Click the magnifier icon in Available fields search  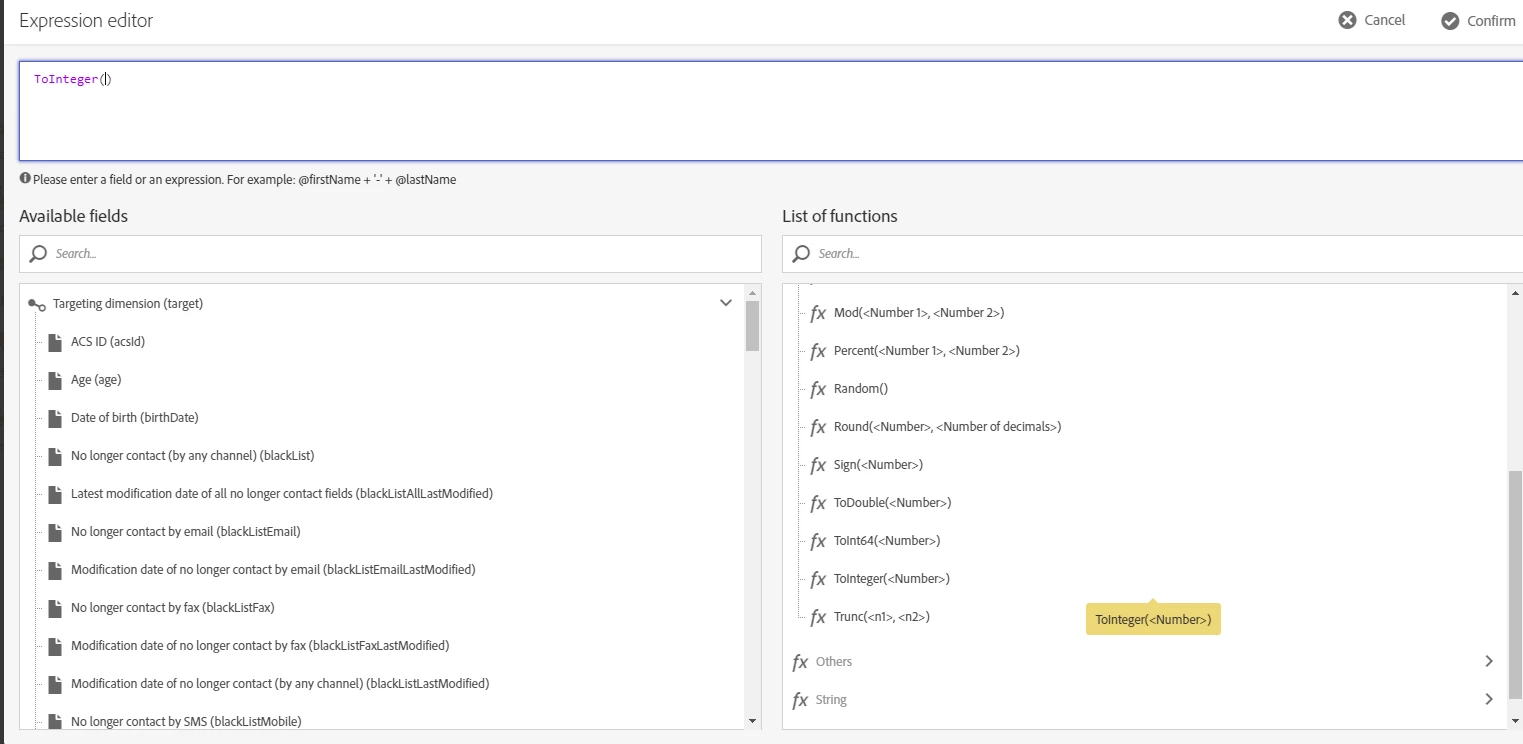coord(38,254)
